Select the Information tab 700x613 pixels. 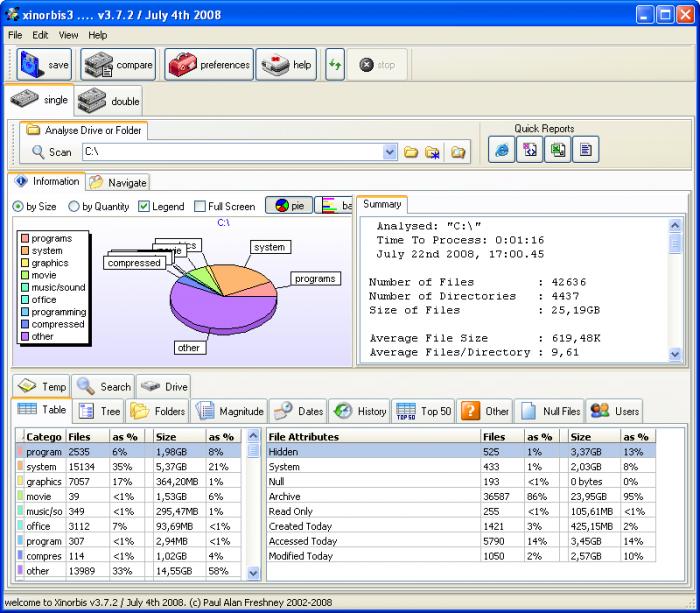point(46,181)
